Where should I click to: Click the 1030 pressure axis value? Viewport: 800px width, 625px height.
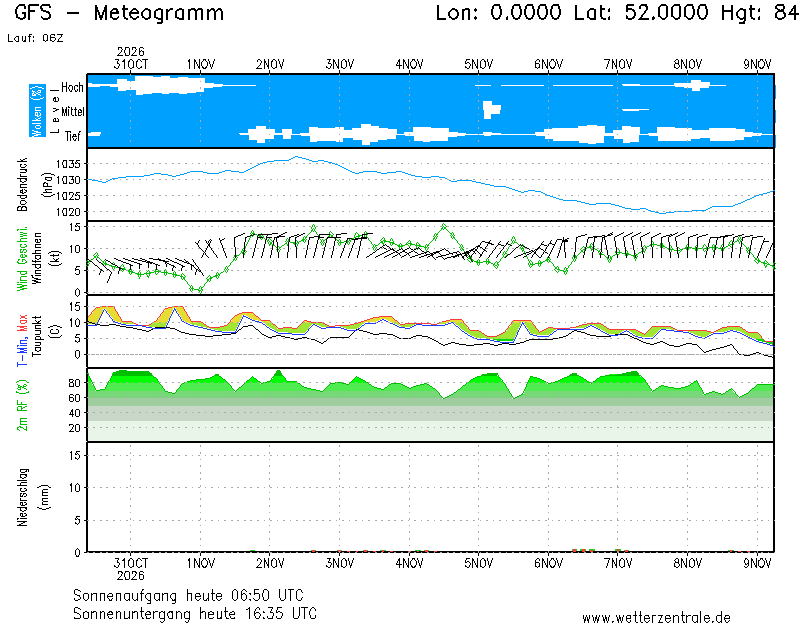click(x=68, y=180)
